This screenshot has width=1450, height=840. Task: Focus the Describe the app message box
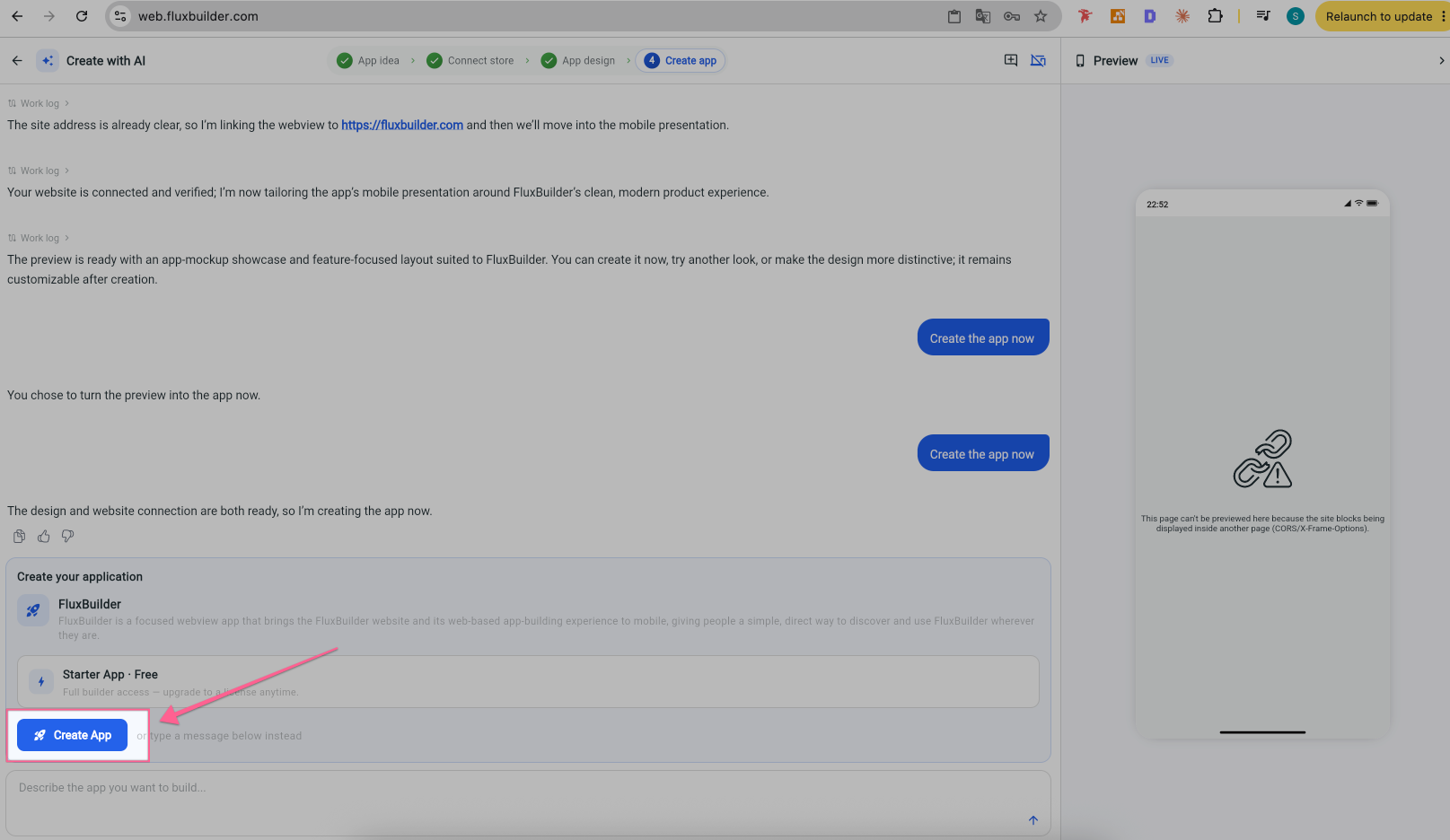tap(528, 802)
